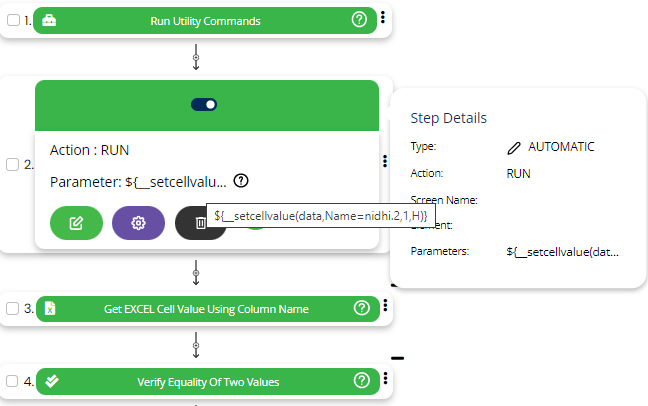Open the Verify Equality Of Two Values step
The width and height of the screenshot is (648, 406).
pyautogui.click(x=208, y=381)
